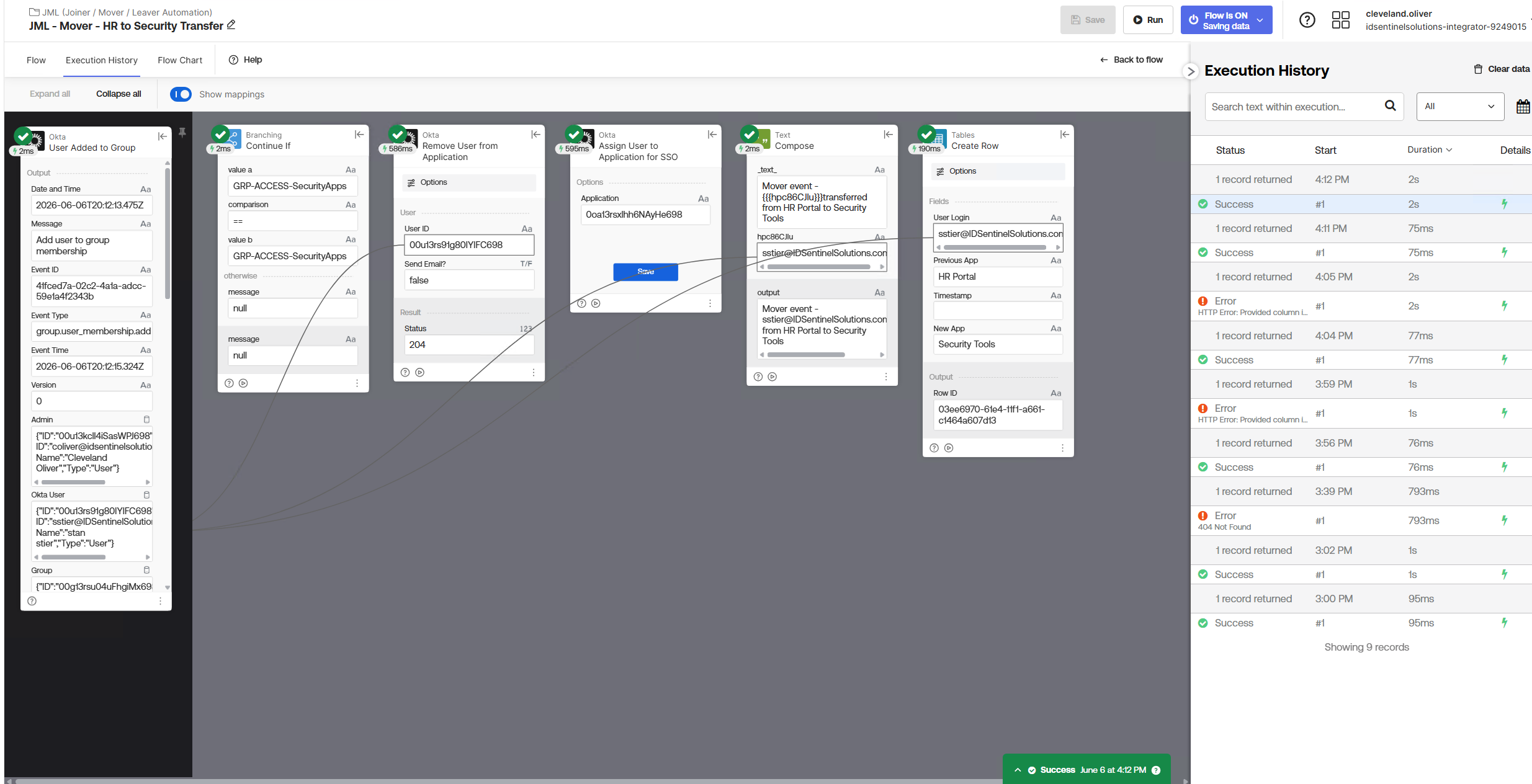This screenshot has width=1532, height=784.
Task: Click the Previous App field showing HR Portal
Action: [x=997, y=277]
